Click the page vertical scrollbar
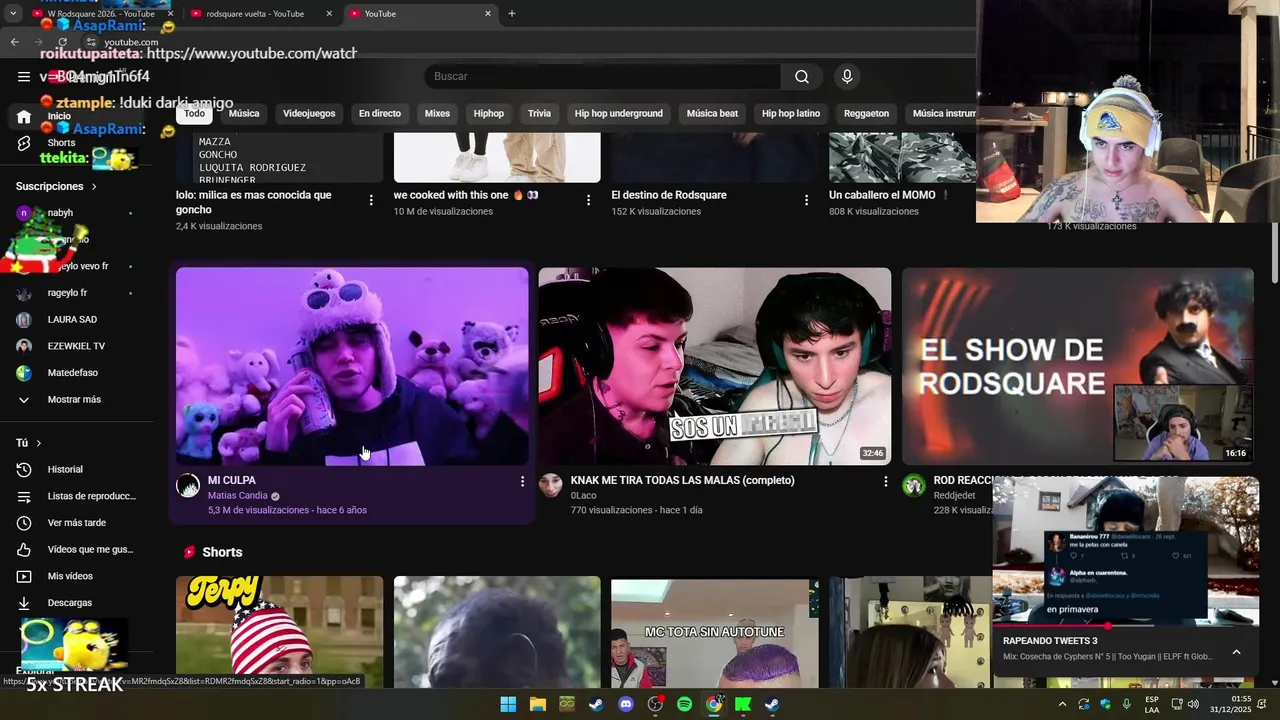Viewport: 1280px width, 720px height. [1274, 253]
